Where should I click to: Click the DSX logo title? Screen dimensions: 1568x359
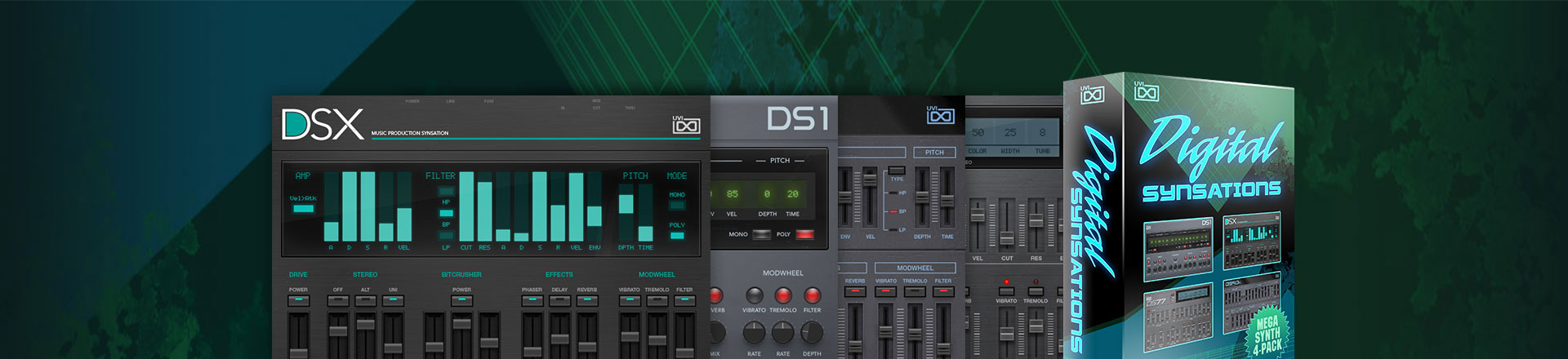(x=323, y=125)
